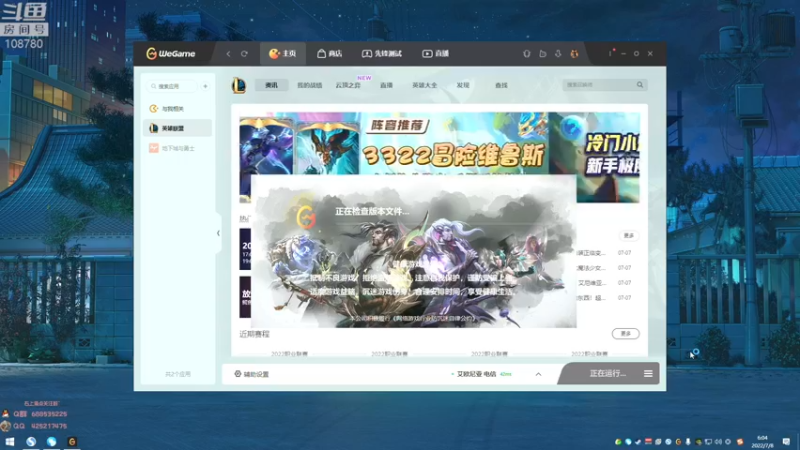Click the magnifier icon in the summoner search
800x450 pixels.
(x=640, y=85)
